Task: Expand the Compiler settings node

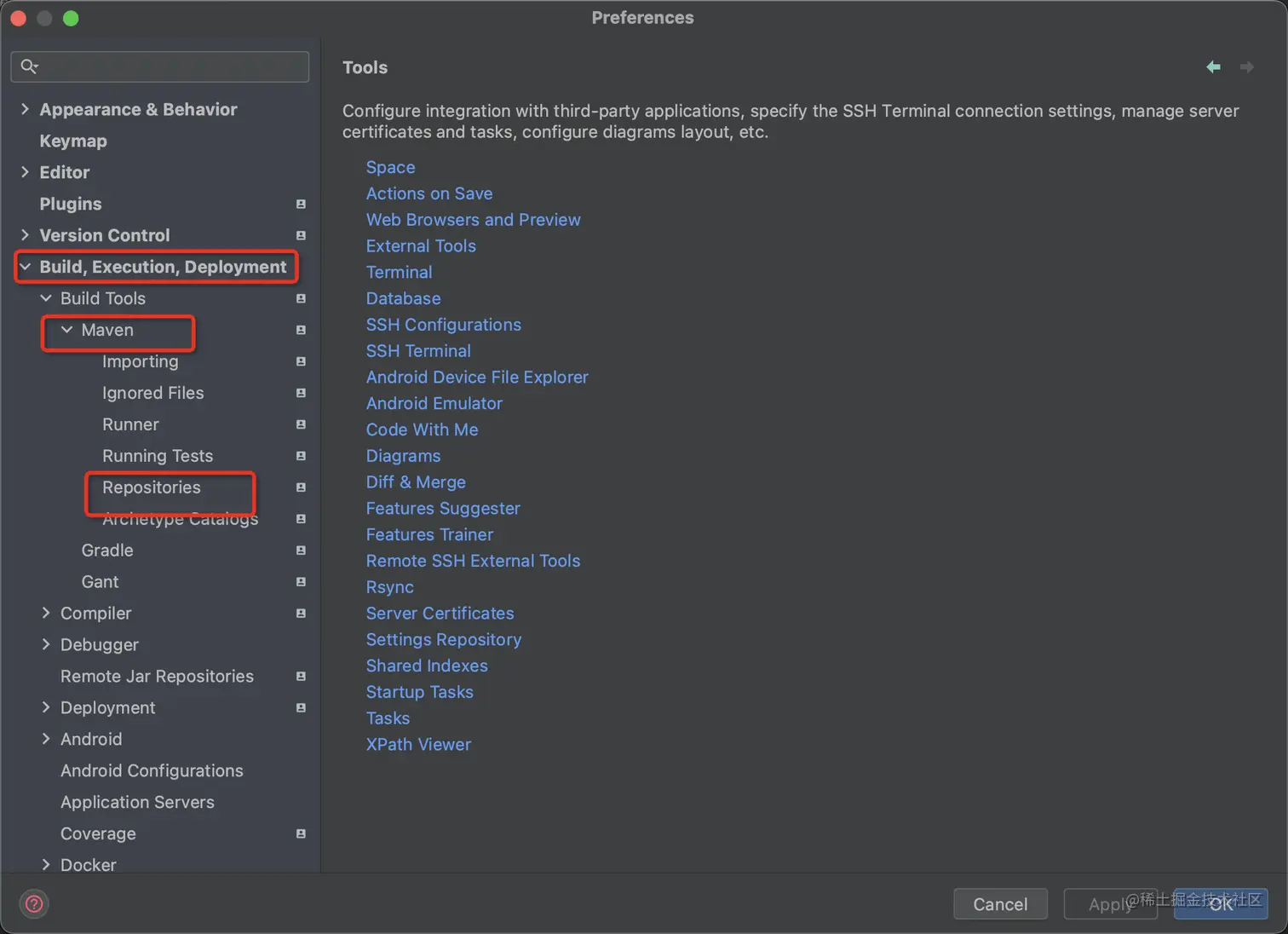Action: (x=46, y=613)
